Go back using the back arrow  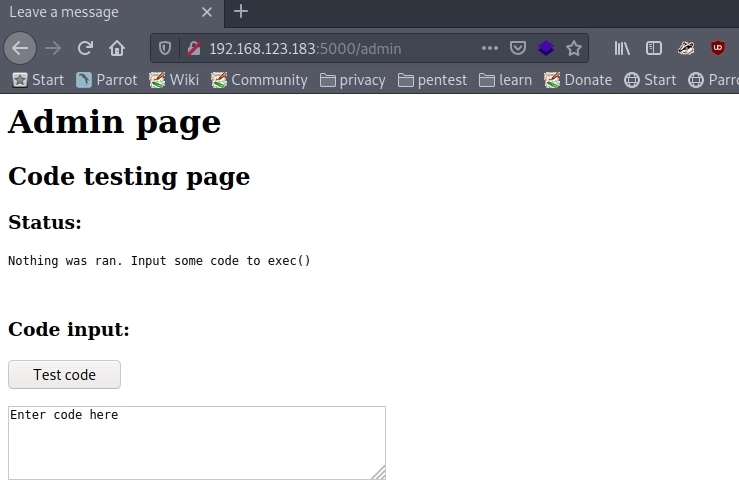coord(20,48)
